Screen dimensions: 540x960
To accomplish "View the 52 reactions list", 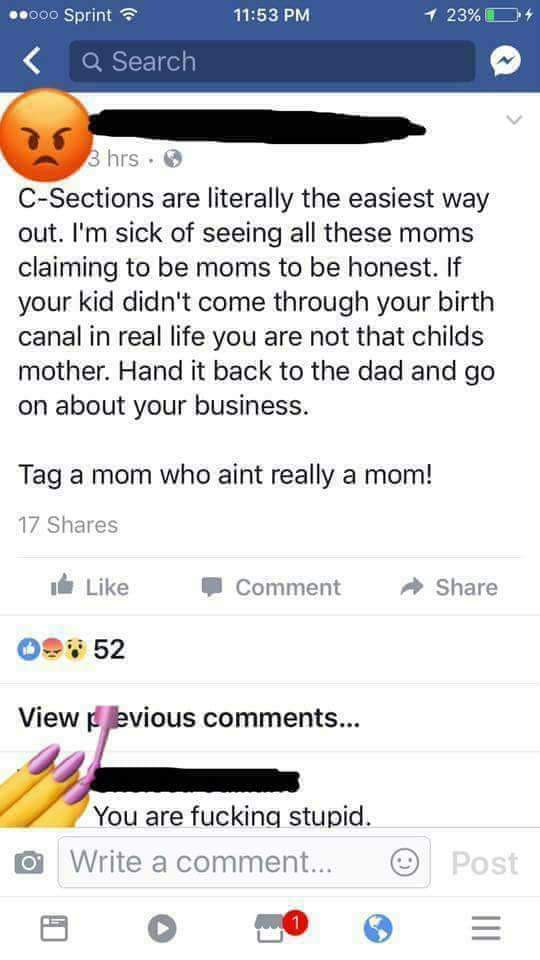I will tap(72, 649).
